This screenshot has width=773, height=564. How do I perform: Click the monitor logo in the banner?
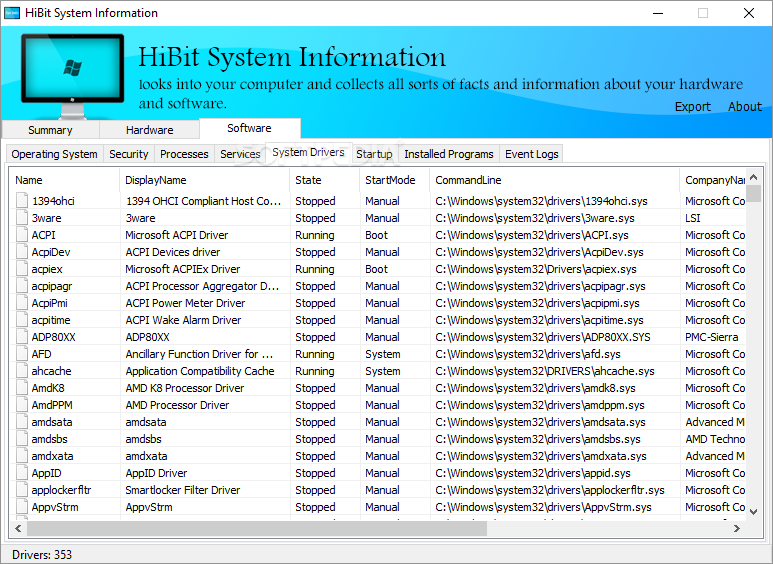(x=72, y=75)
